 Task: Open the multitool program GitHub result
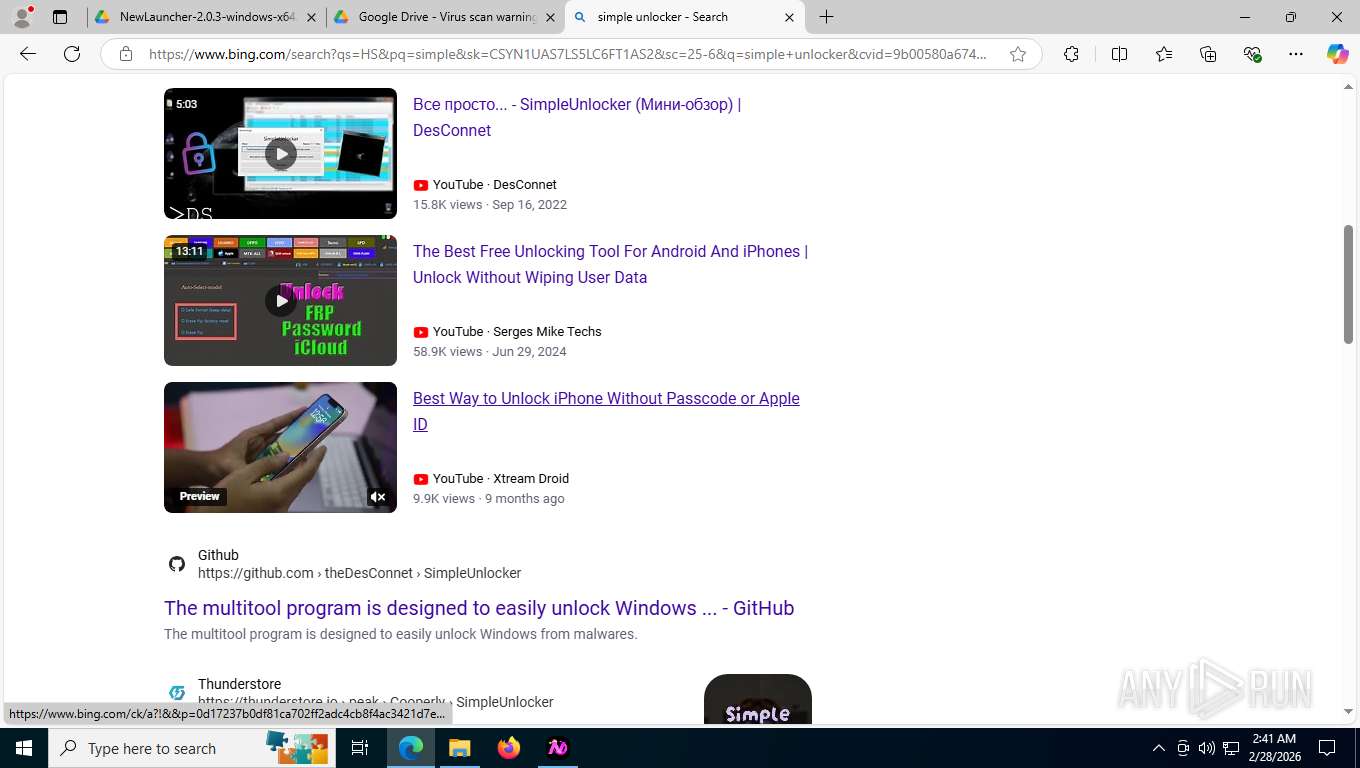(479, 608)
